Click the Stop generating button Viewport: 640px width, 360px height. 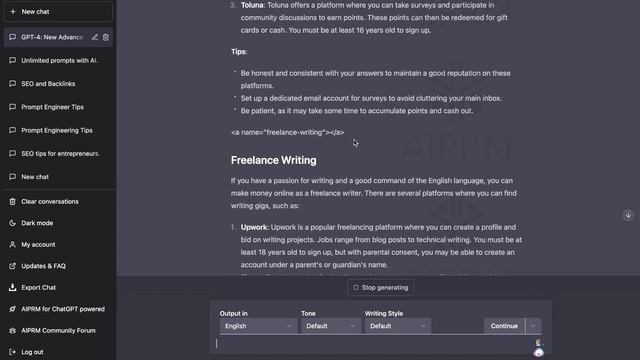pyautogui.click(x=380, y=287)
